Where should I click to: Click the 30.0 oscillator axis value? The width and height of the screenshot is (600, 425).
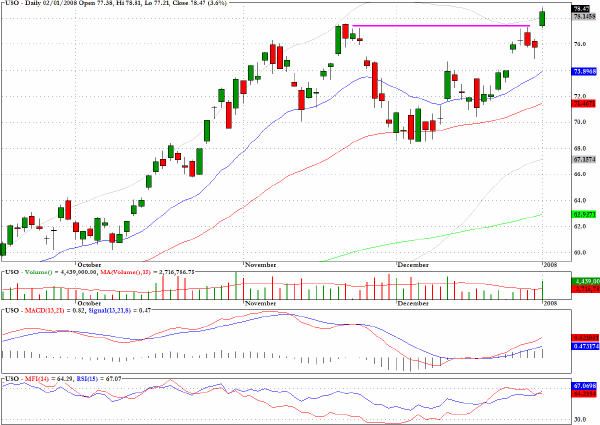click(x=580, y=420)
